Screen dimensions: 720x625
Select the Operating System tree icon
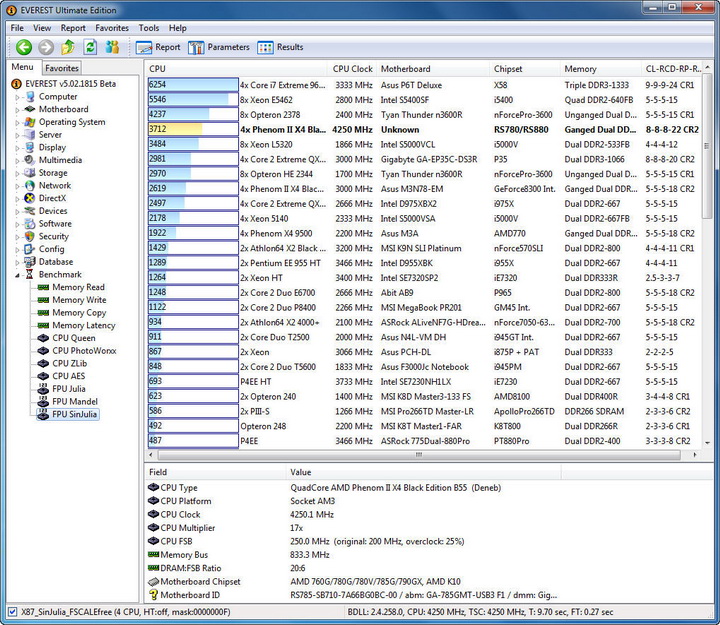pos(30,122)
